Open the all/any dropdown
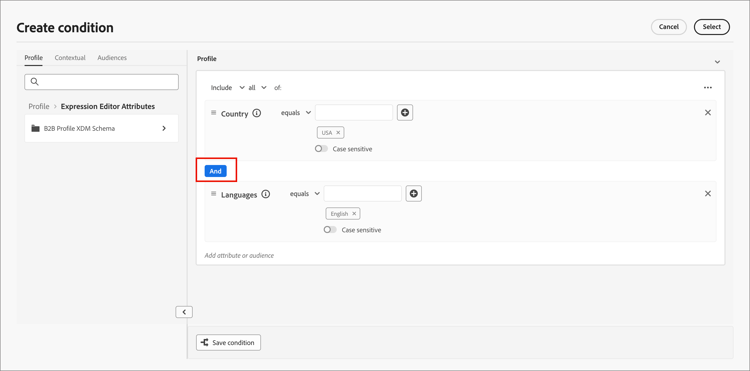The width and height of the screenshot is (750, 371). 258,87
